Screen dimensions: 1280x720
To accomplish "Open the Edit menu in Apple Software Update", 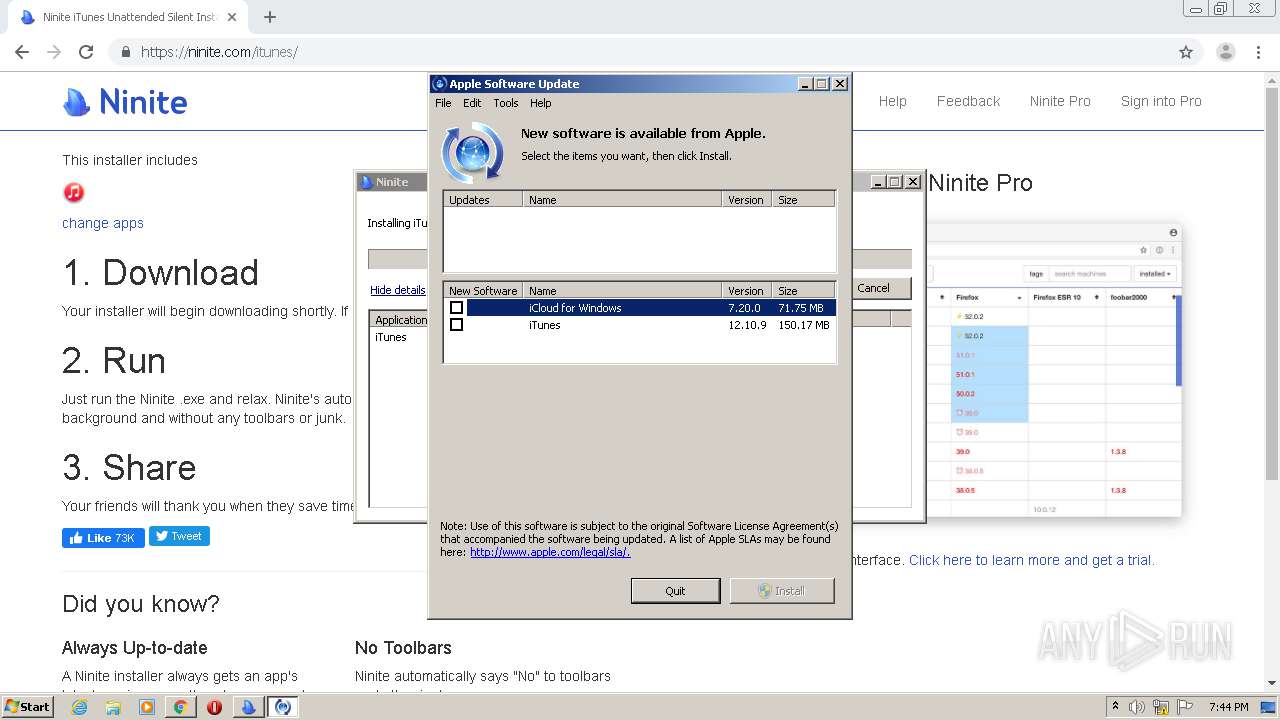I will click(472, 103).
